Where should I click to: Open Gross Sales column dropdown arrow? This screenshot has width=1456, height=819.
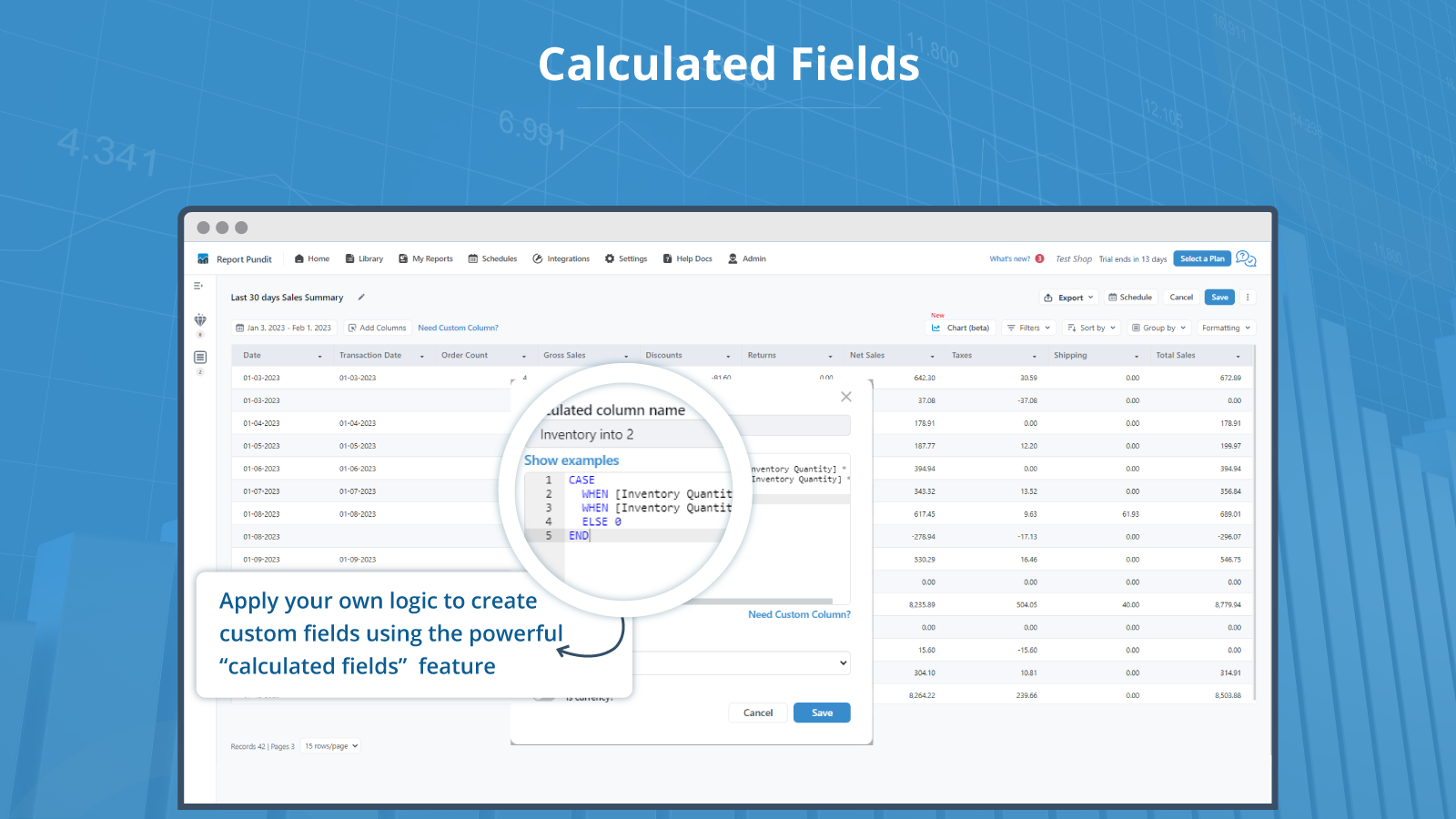[x=626, y=356]
